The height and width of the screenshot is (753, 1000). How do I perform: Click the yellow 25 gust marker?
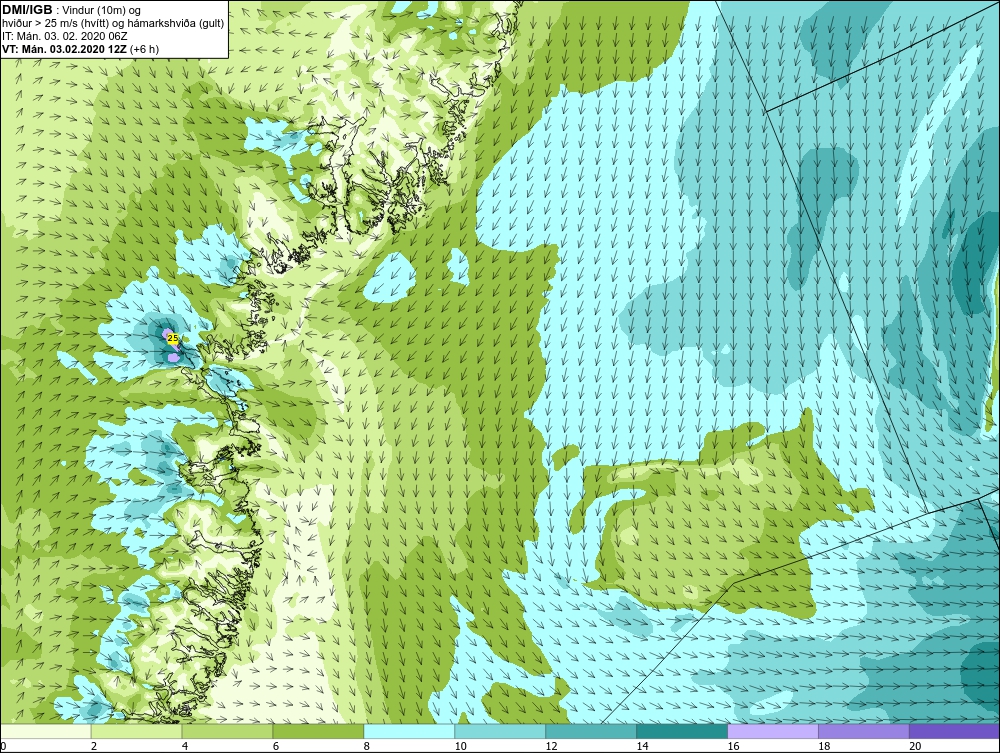point(172,339)
